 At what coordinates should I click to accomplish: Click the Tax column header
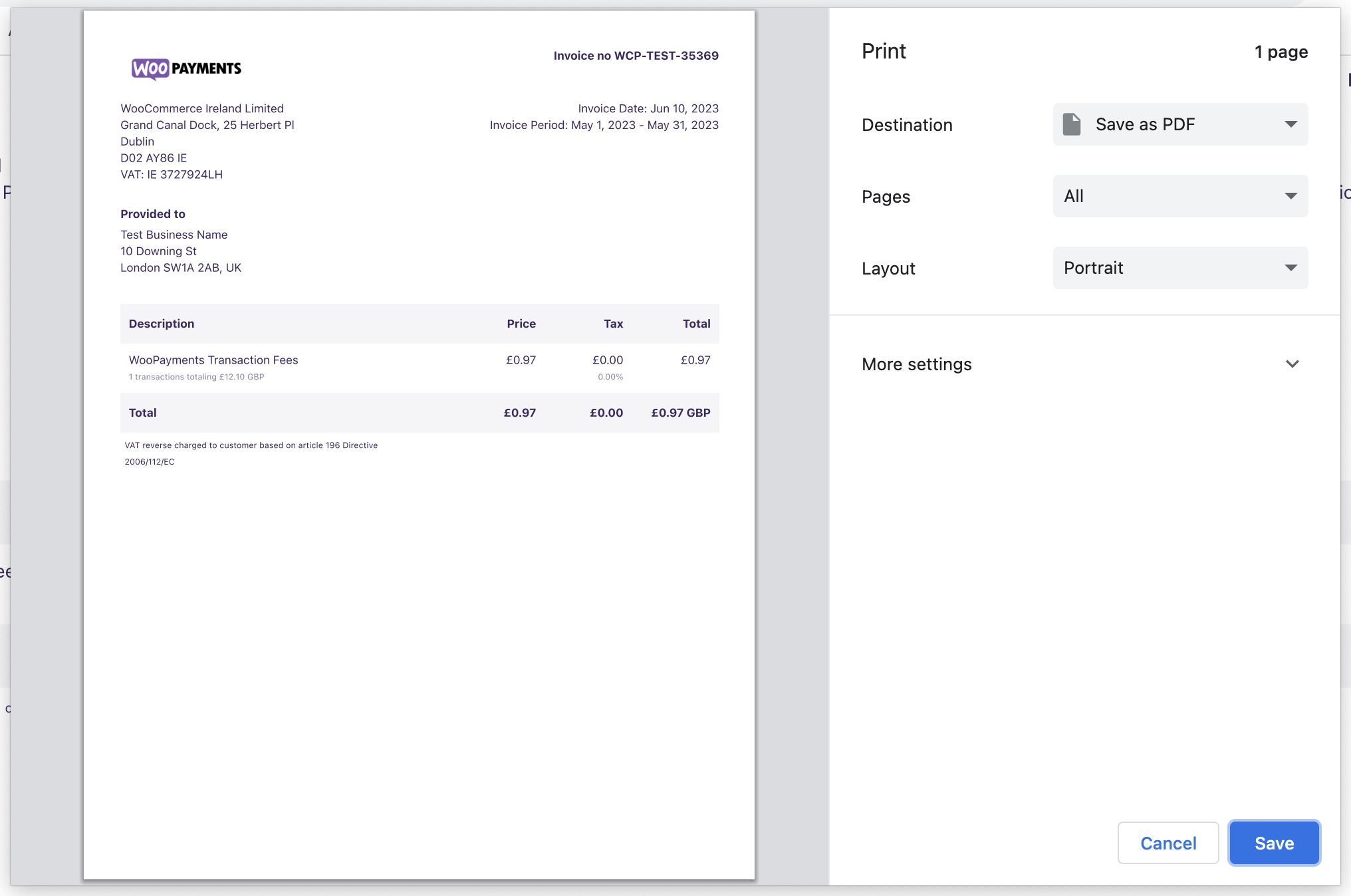click(x=613, y=324)
